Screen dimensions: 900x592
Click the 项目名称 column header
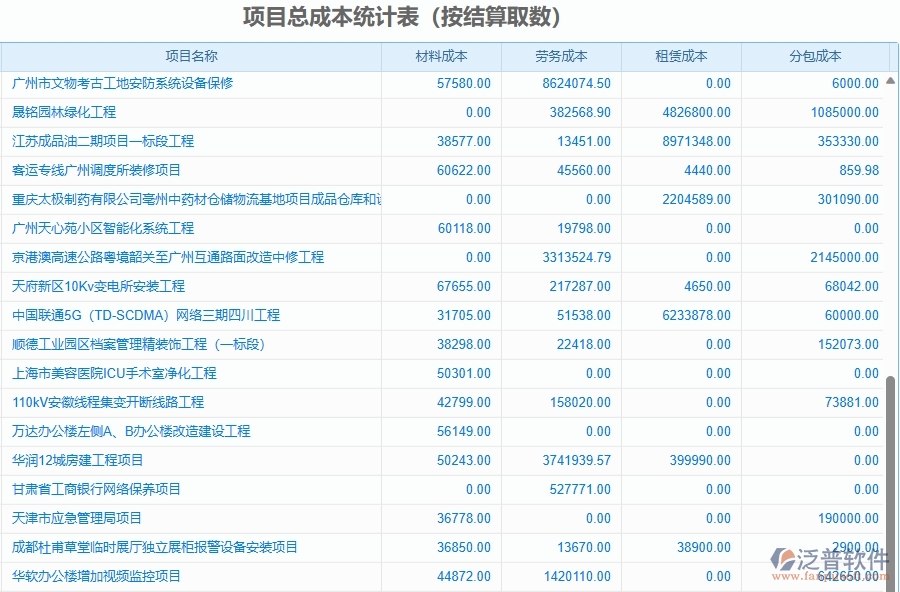192,57
